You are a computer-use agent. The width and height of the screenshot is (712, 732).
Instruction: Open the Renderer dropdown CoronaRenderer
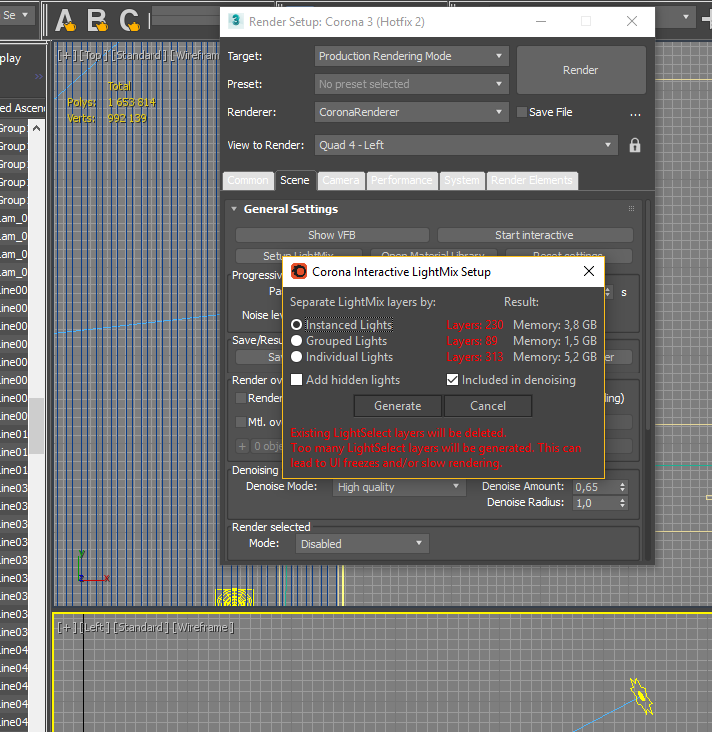[411, 113]
